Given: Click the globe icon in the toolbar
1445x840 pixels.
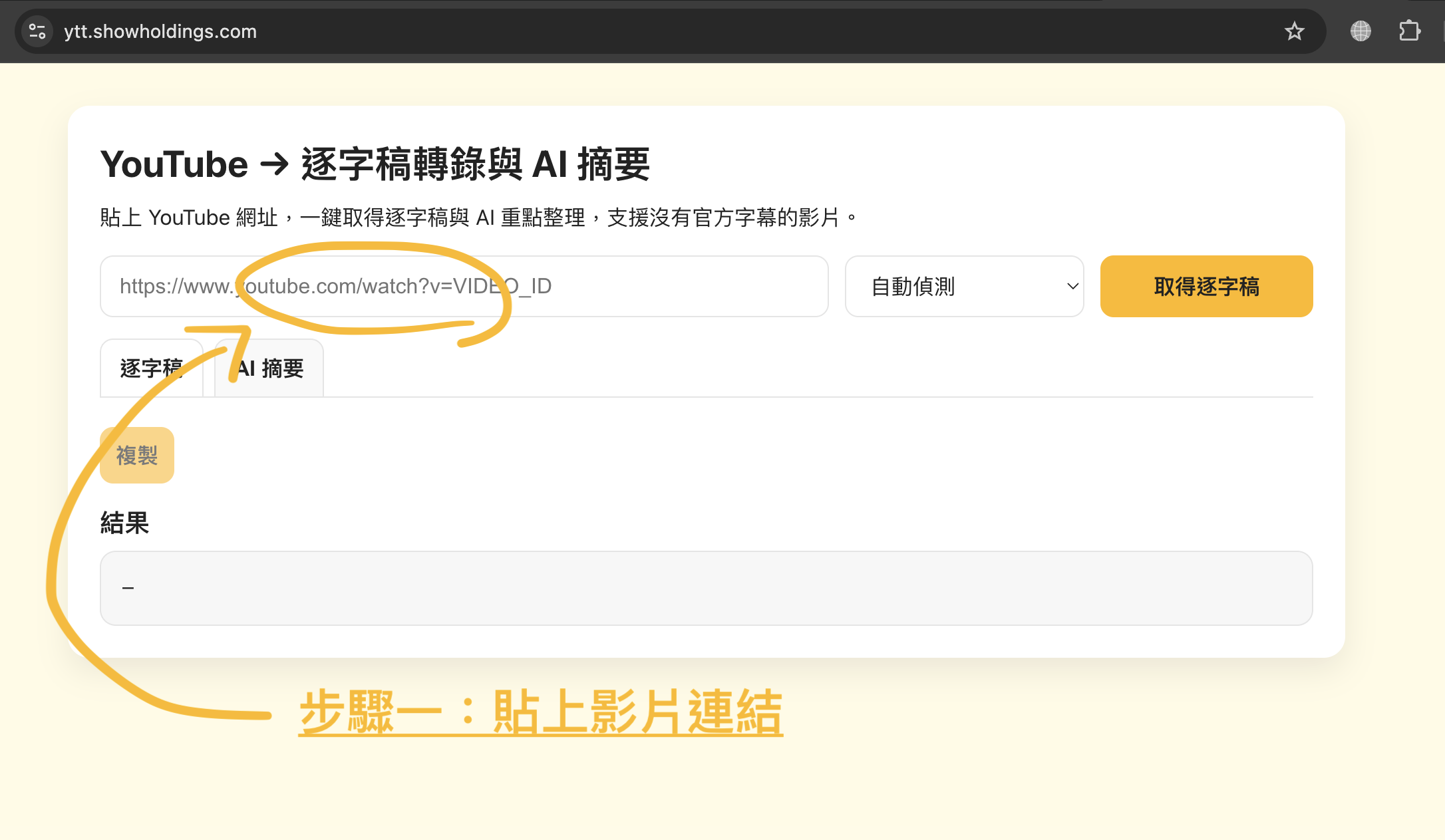Looking at the screenshot, I should (x=1360, y=31).
